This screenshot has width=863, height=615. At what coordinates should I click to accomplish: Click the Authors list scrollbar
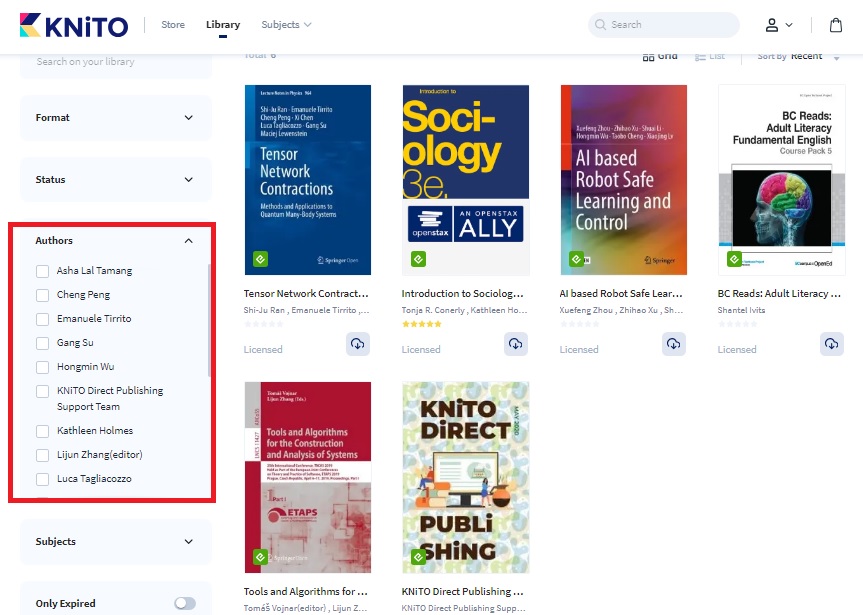[209, 320]
